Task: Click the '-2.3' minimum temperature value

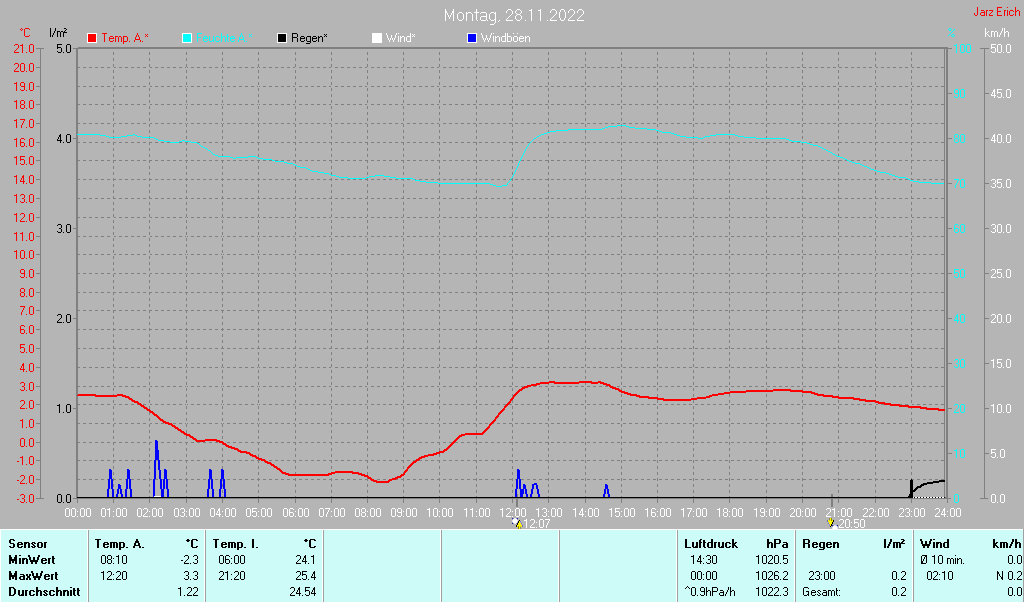Action: point(189,560)
